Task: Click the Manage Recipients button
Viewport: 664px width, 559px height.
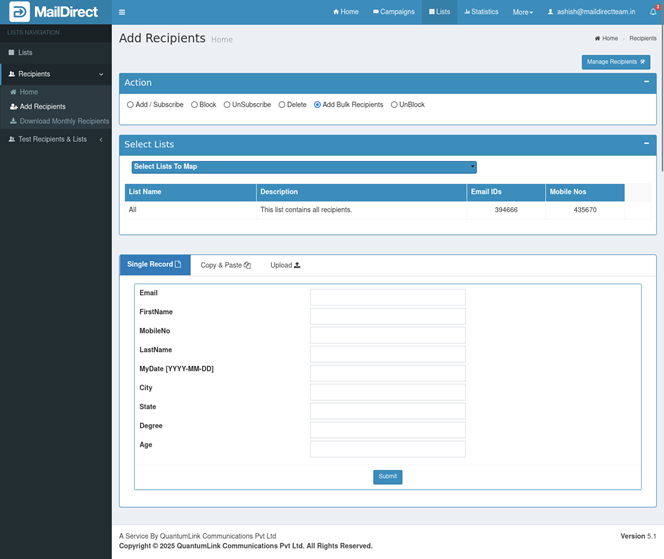Action: pos(615,62)
